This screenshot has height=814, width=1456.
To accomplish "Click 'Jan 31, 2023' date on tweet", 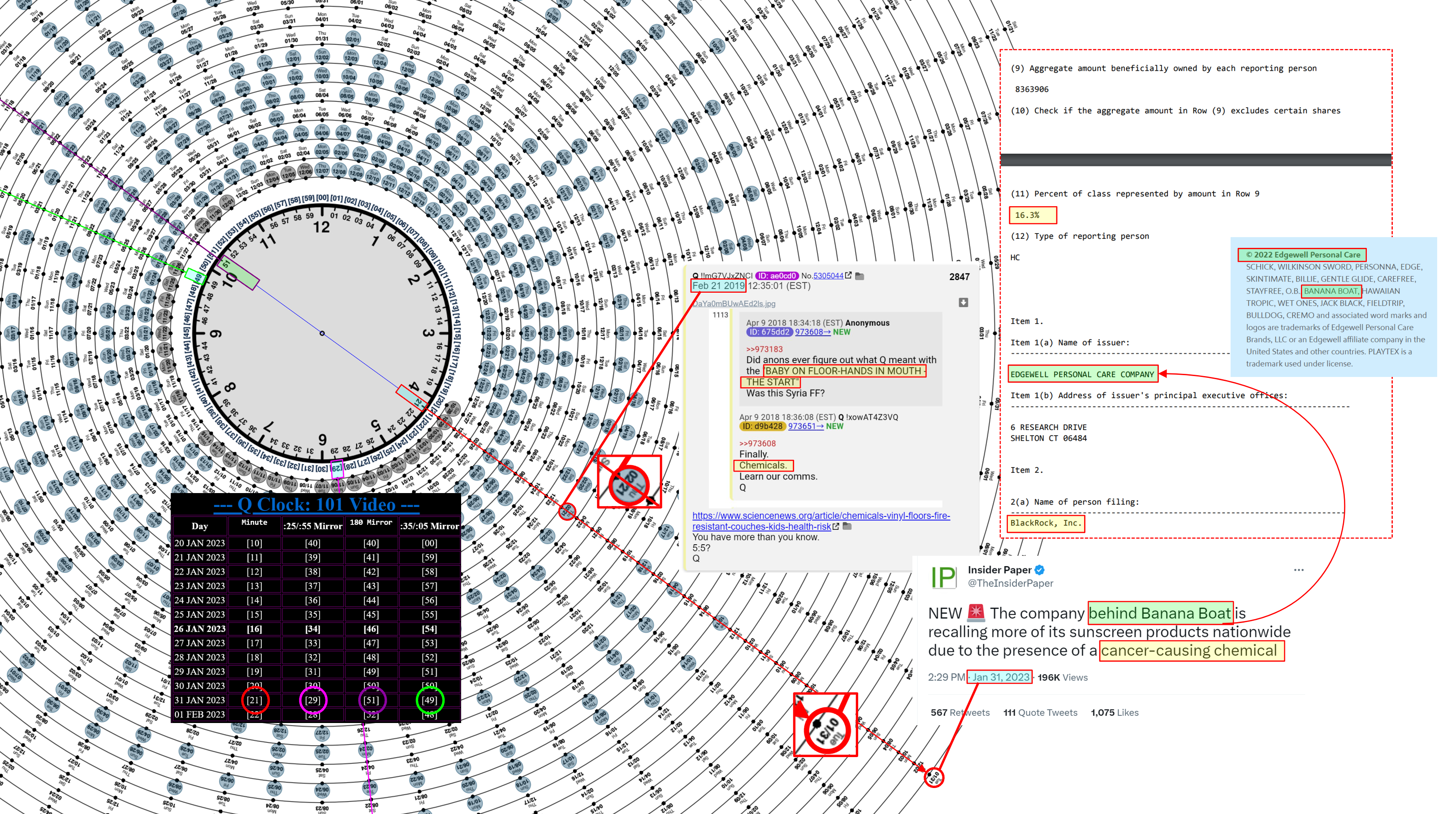I will click(1000, 677).
